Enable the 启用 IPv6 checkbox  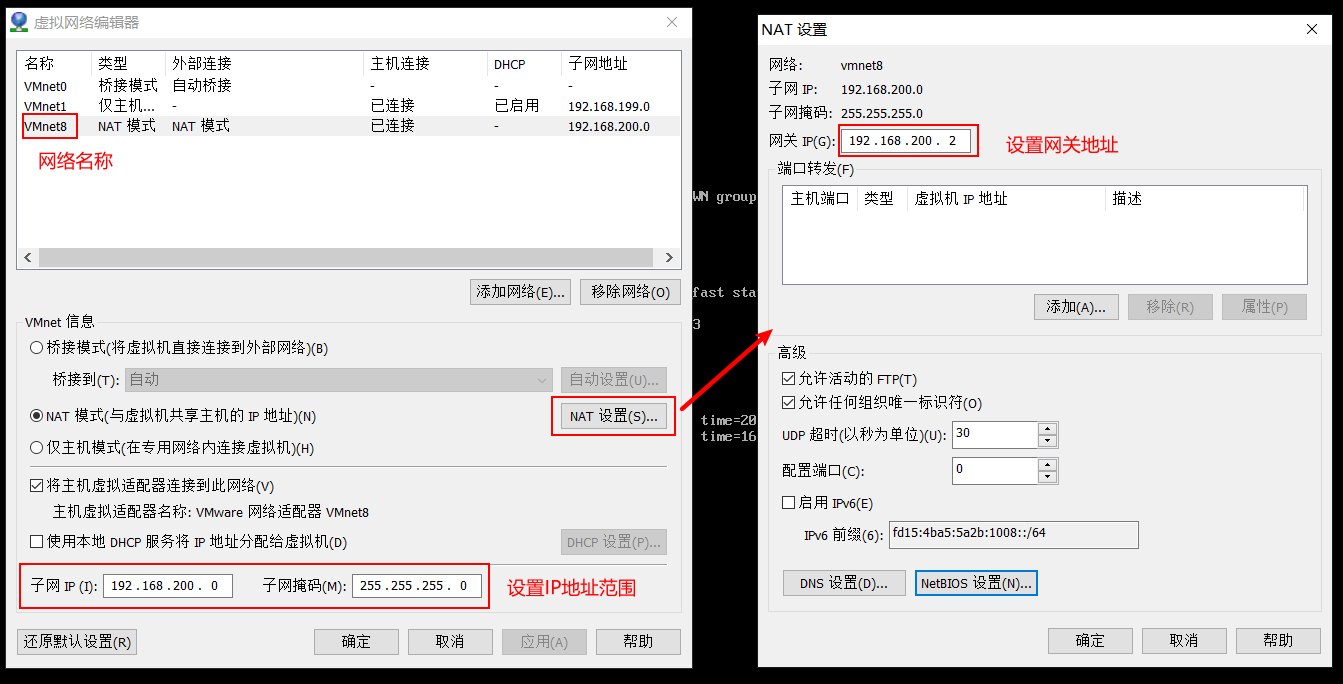pos(789,503)
